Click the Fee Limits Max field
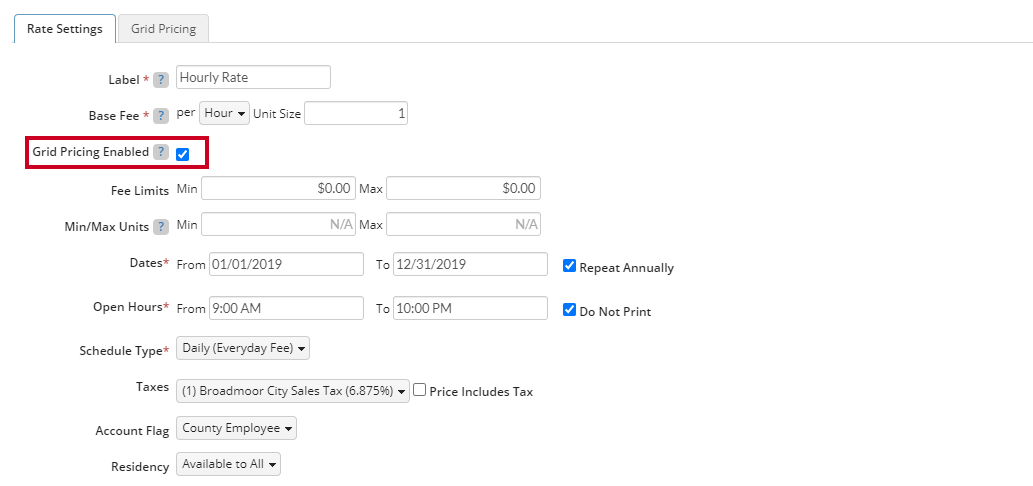Viewport: 1033px width, 486px height. point(464,188)
